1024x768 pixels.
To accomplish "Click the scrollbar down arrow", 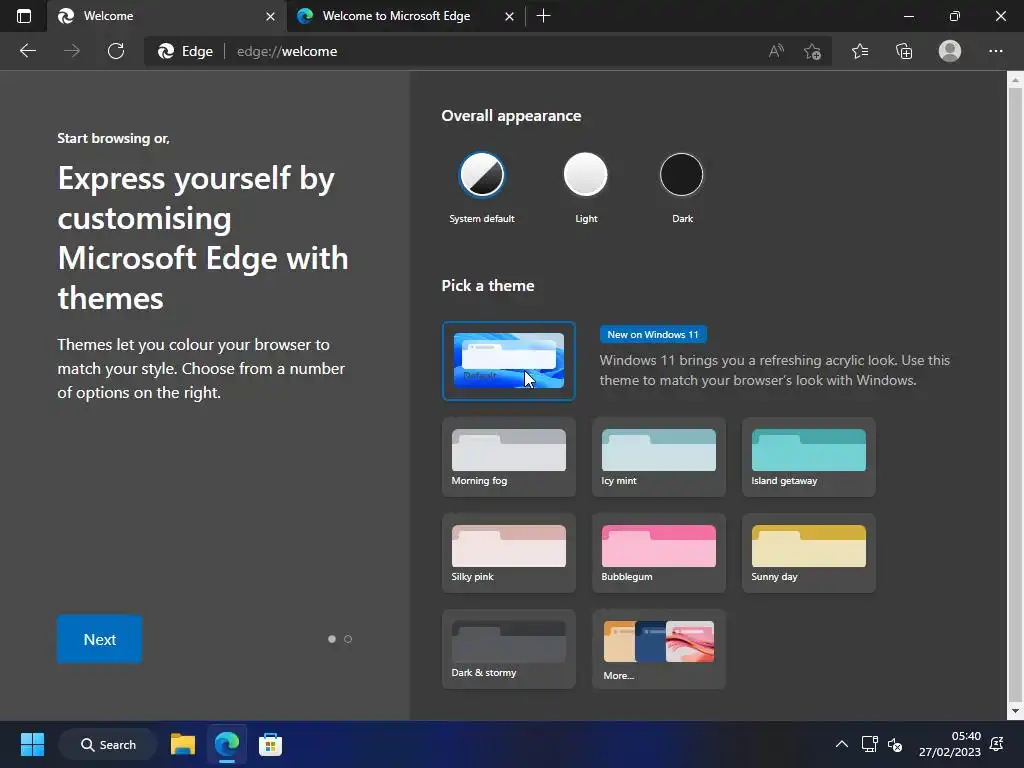I will tap(1015, 711).
